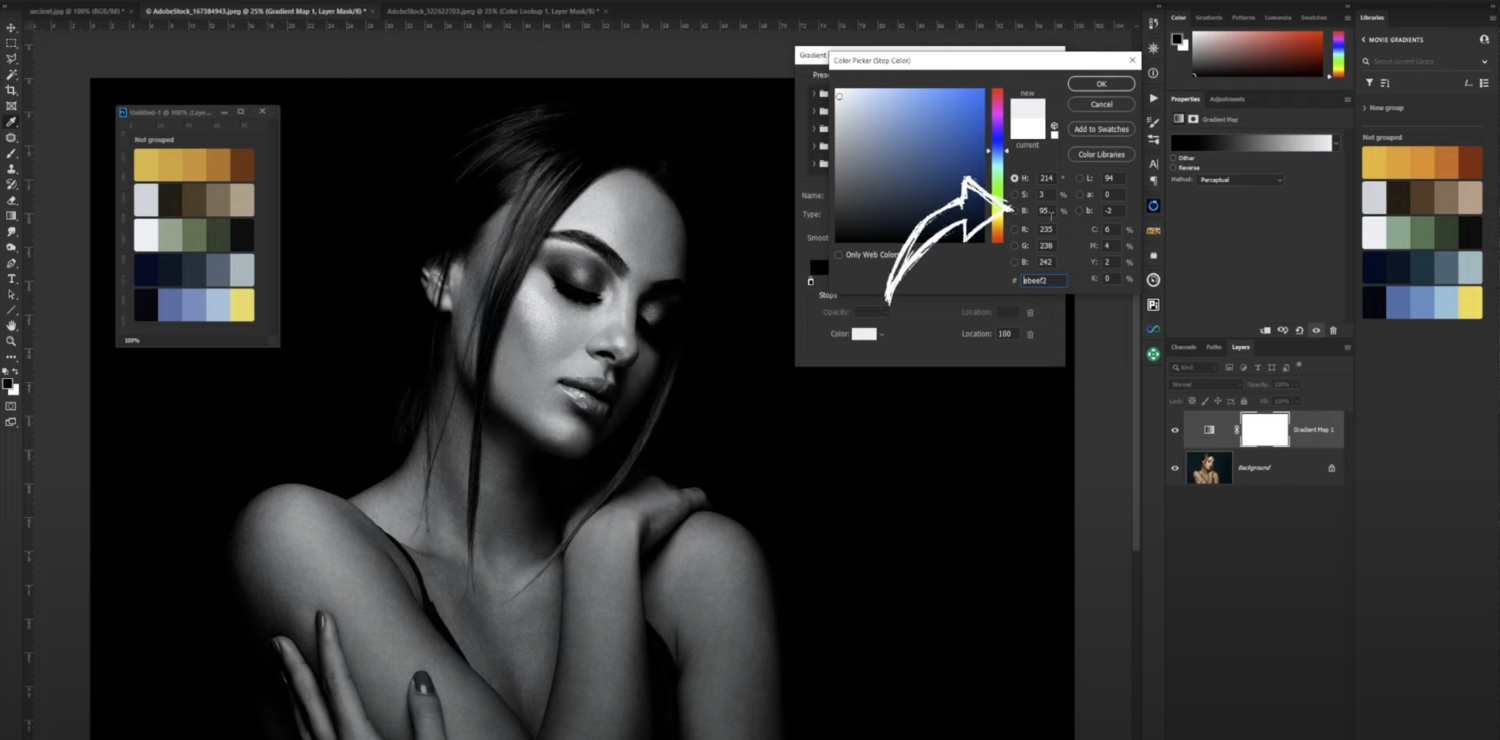Open the Adjustments tab
Screen dimensions: 1500x740
pos(1227,99)
